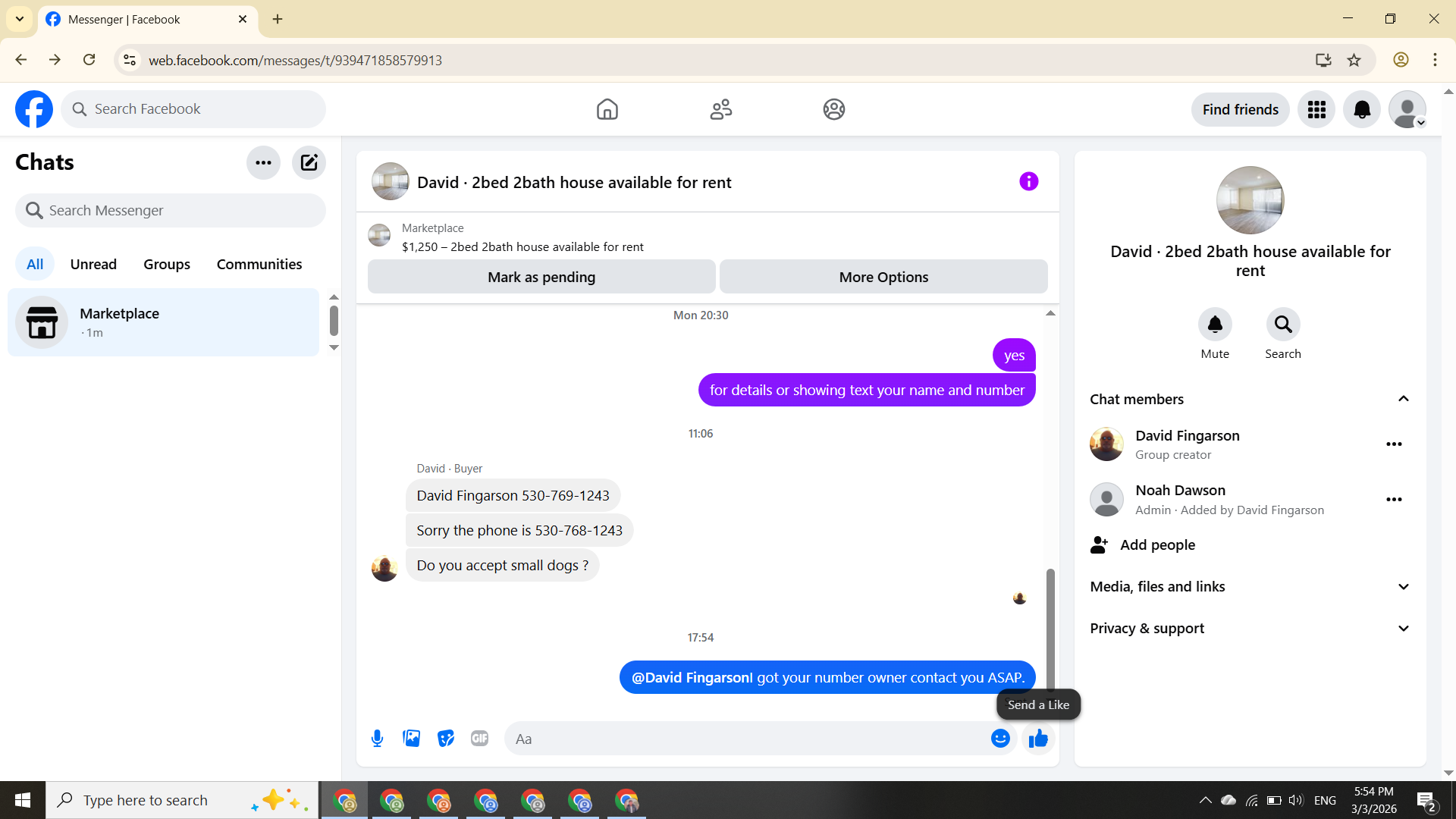1456x819 pixels.
Task: Mute this conversation with the bell
Action: [1215, 325]
